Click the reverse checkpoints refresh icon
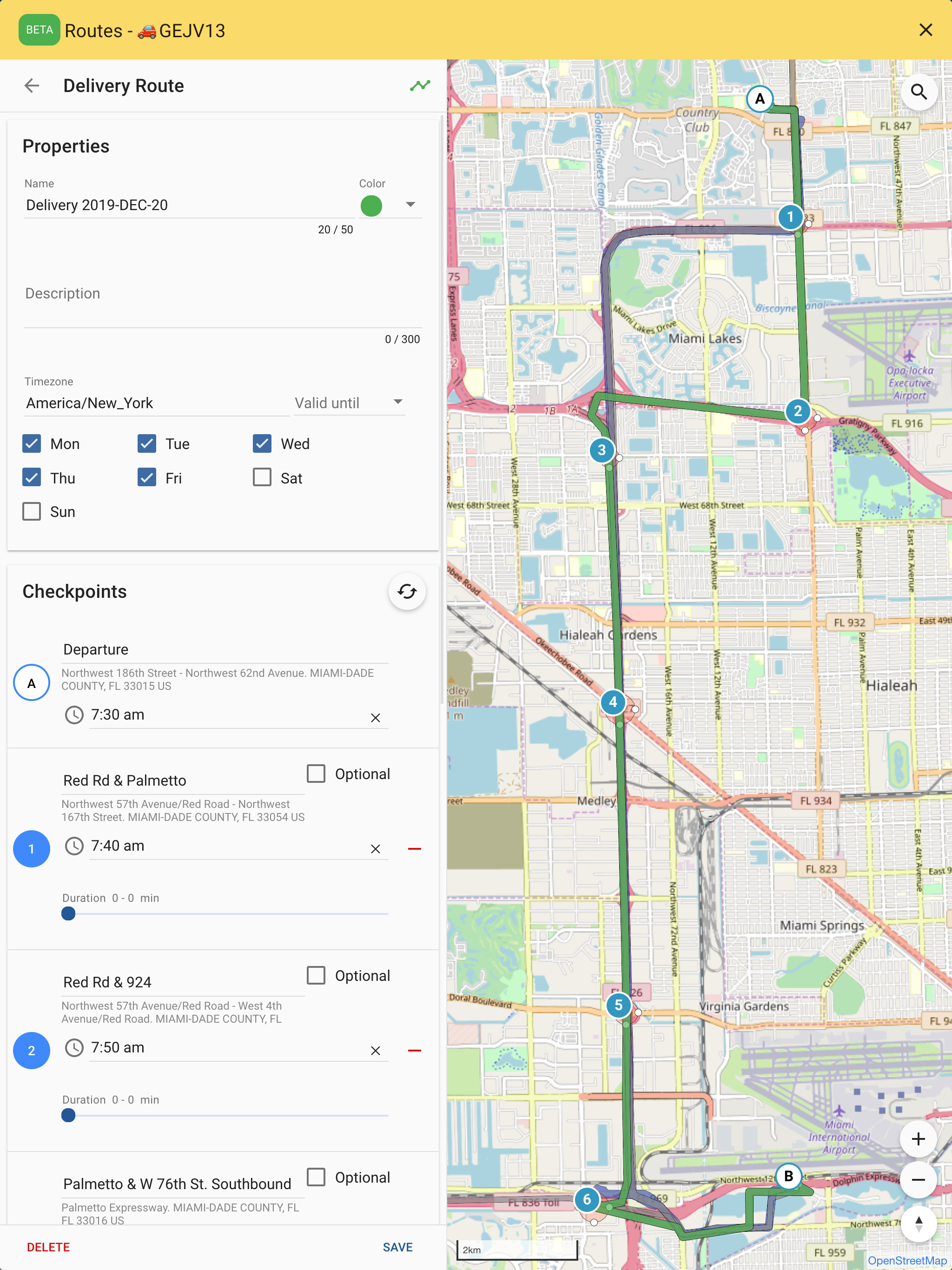Image resolution: width=952 pixels, height=1270 pixels. tap(407, 591)
